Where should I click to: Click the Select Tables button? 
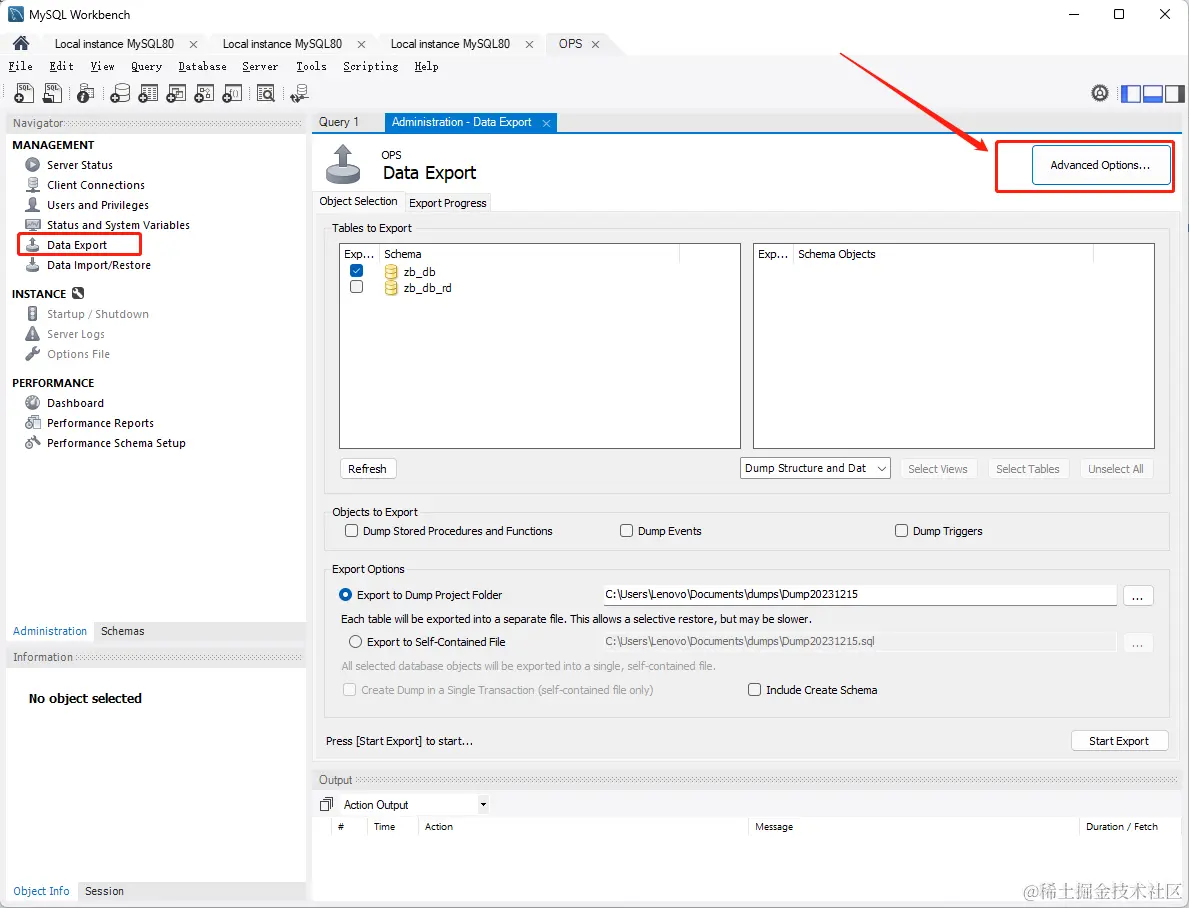click(x=1027, y=469)
